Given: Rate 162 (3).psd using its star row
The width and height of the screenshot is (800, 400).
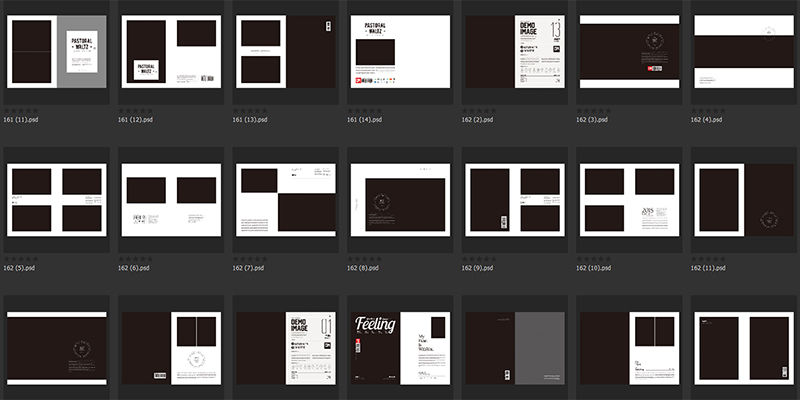Looking at the screenshot, I should tap(593, 111).
